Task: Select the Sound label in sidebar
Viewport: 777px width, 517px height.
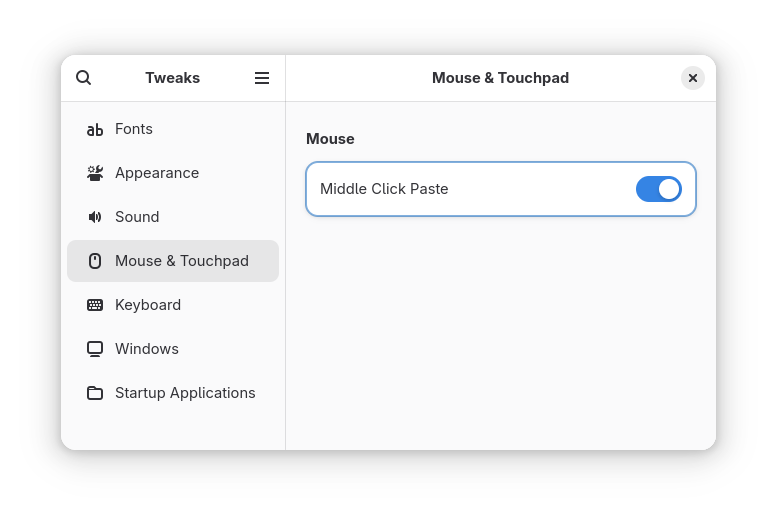Action: click(137, 217)
